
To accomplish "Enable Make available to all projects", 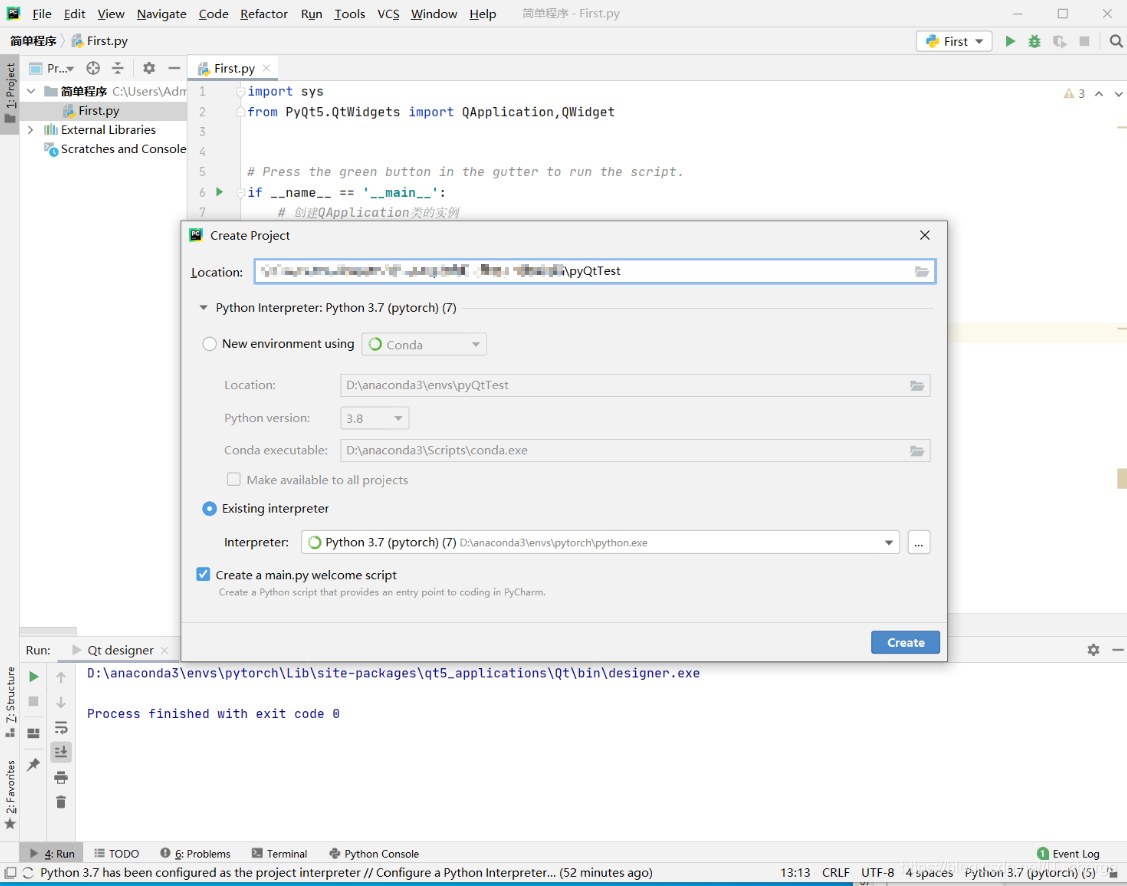I will point(233,479).
